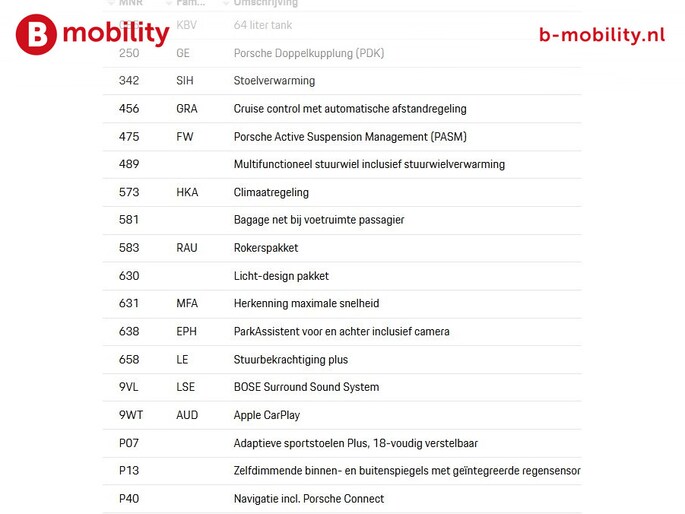Select Navigatie incl. Porsche Connect row
The image size is (685, 514).
[308, 499]
